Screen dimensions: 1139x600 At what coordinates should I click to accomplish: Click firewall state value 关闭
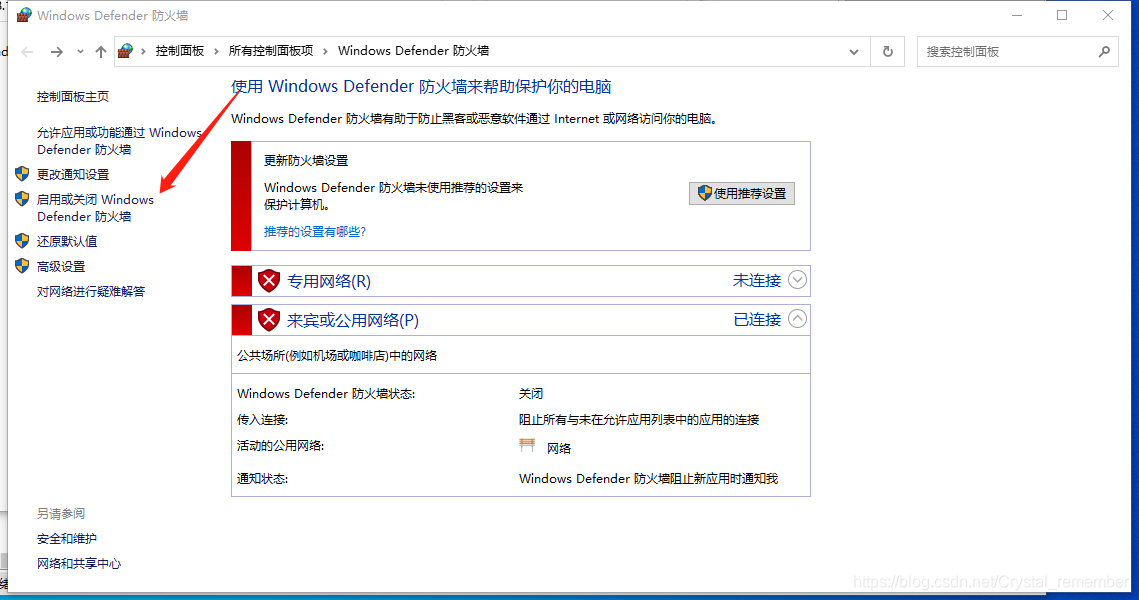(x=531, y=394)
